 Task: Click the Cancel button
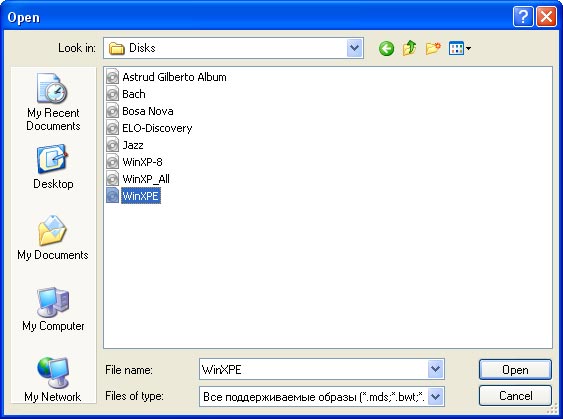pos(515,396)
